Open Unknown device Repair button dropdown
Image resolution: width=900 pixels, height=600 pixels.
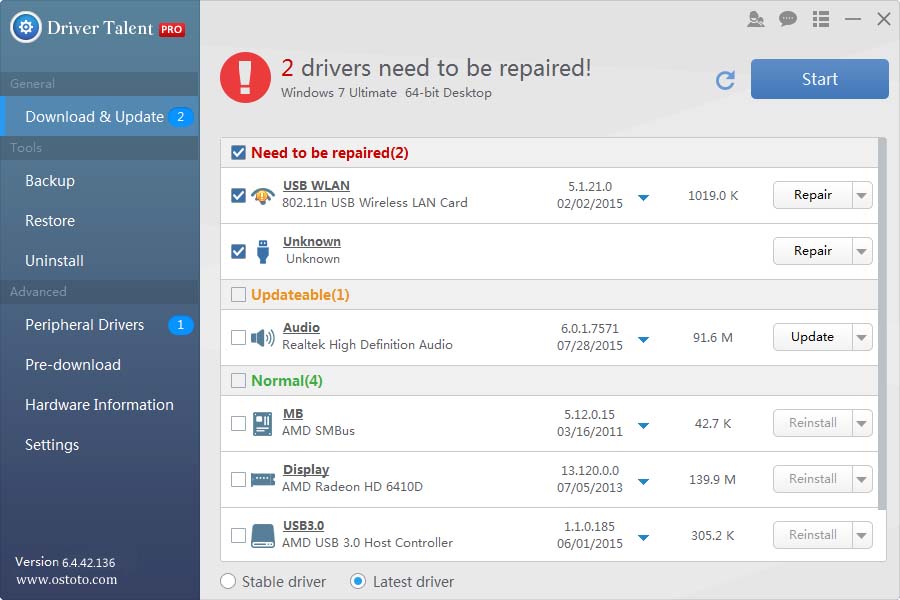862,251
